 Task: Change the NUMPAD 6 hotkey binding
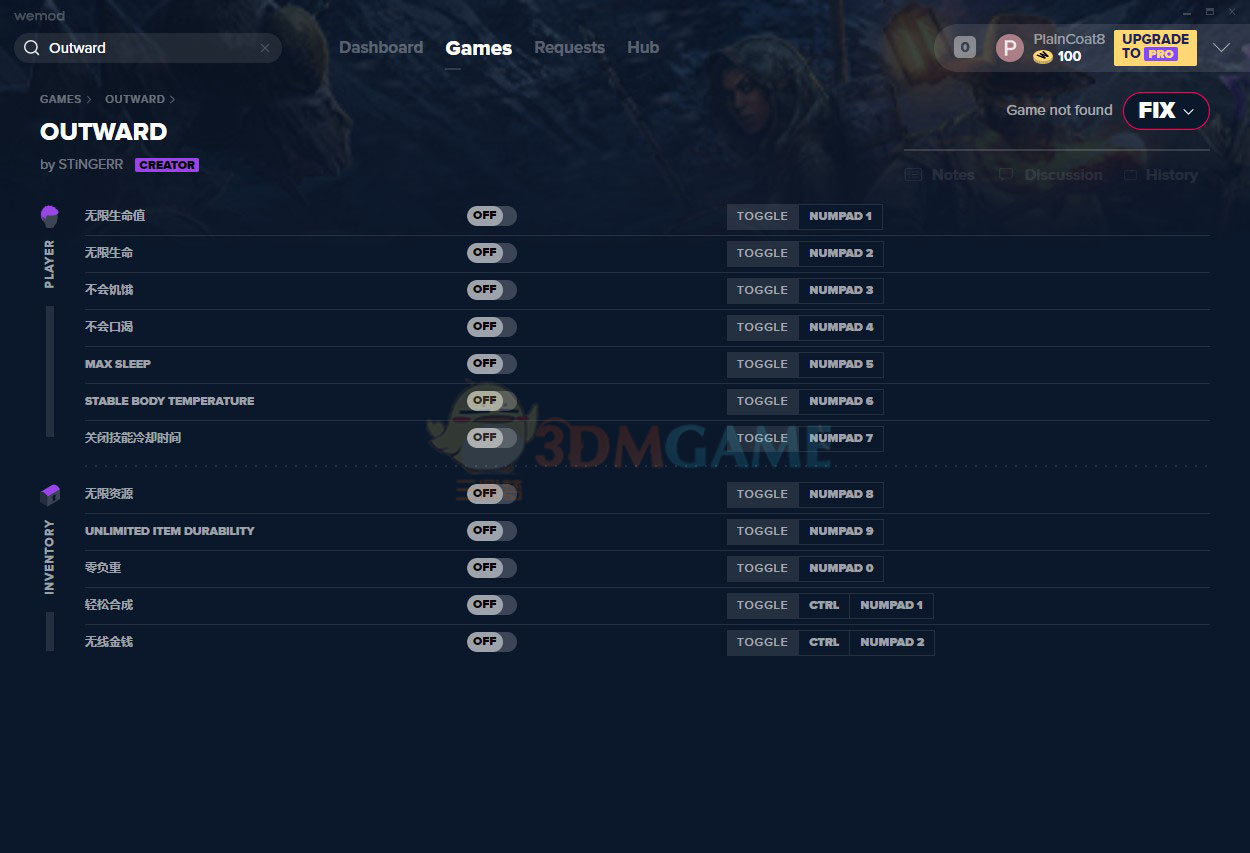841,401
